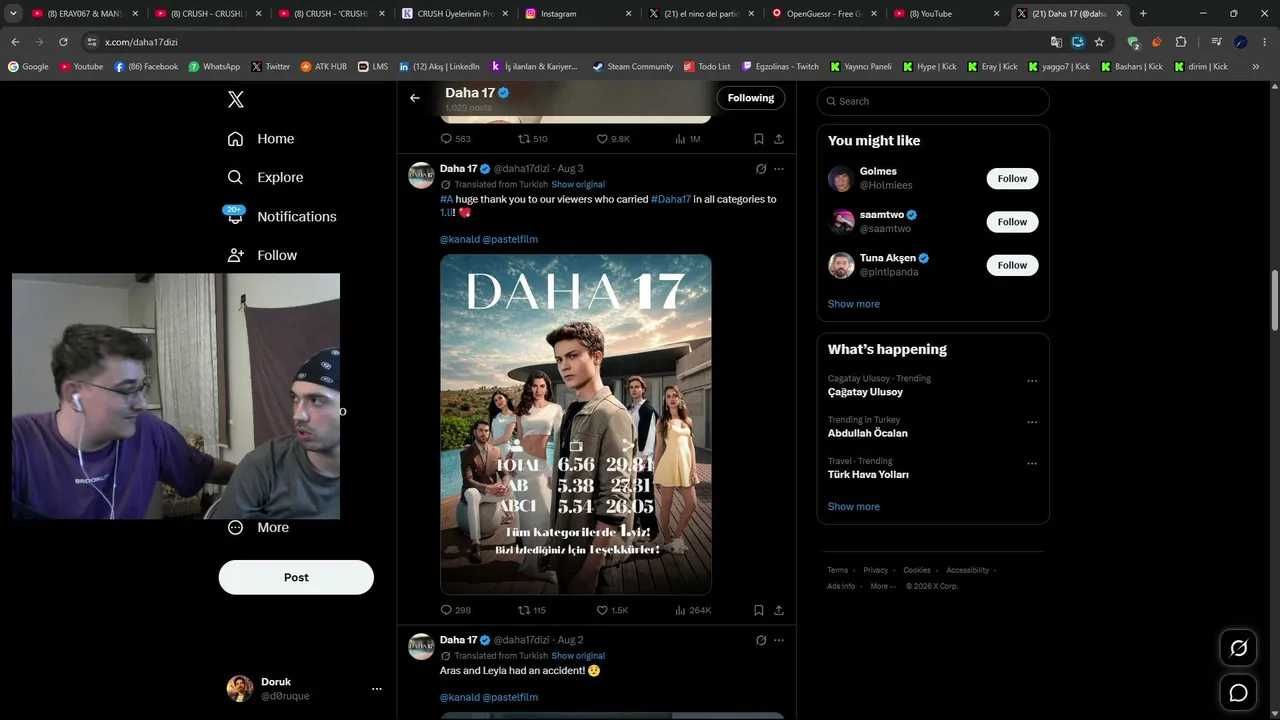Follow the Golmes account
This screenshot has height=720, width=1280.
click(x=1012, y=178)
